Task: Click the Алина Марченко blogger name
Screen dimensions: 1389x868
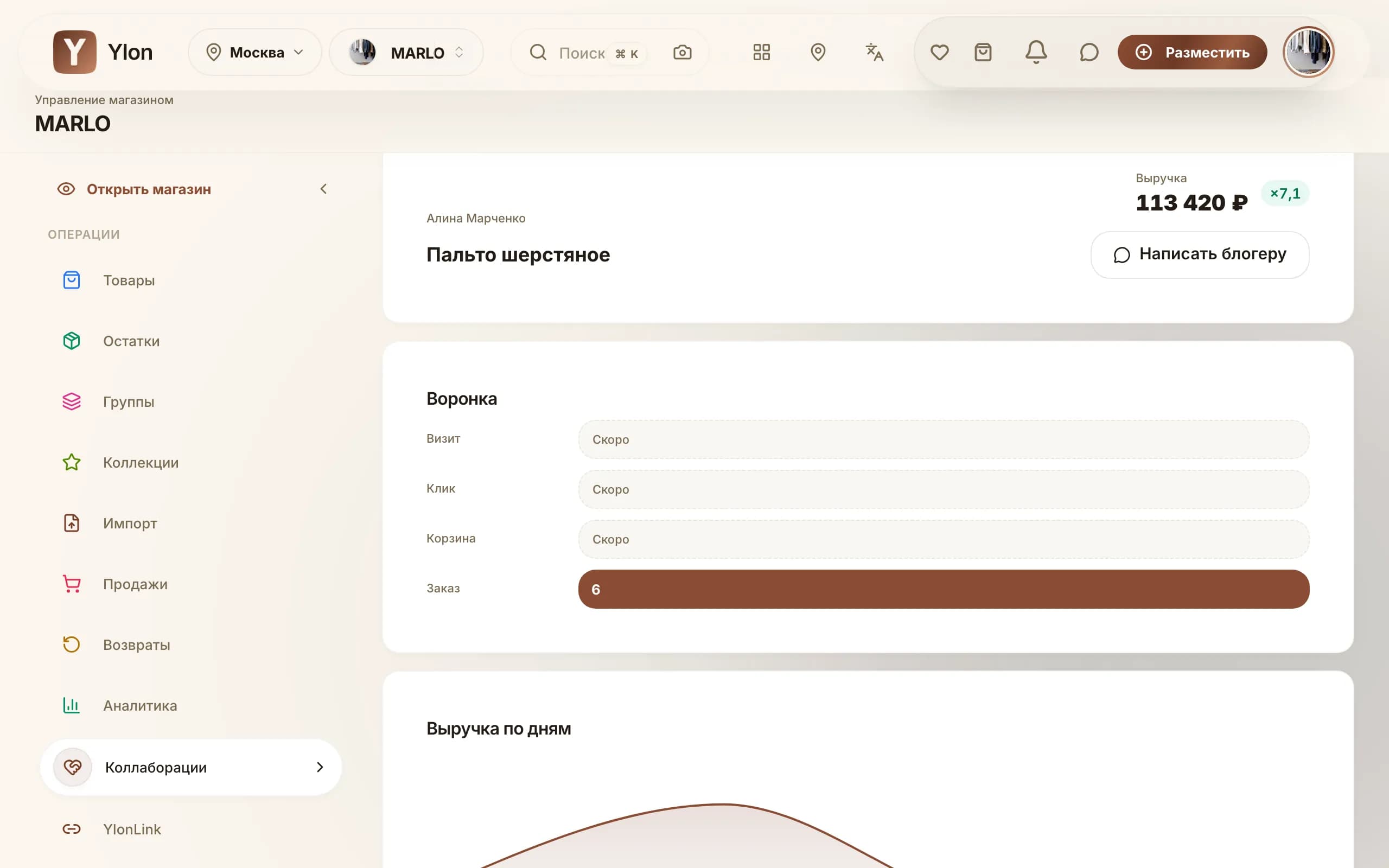Action: (476, 218)
